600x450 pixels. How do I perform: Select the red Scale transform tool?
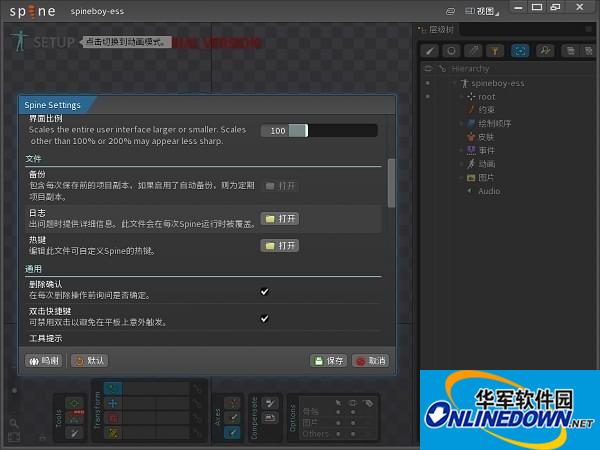(x=113, y=418)
